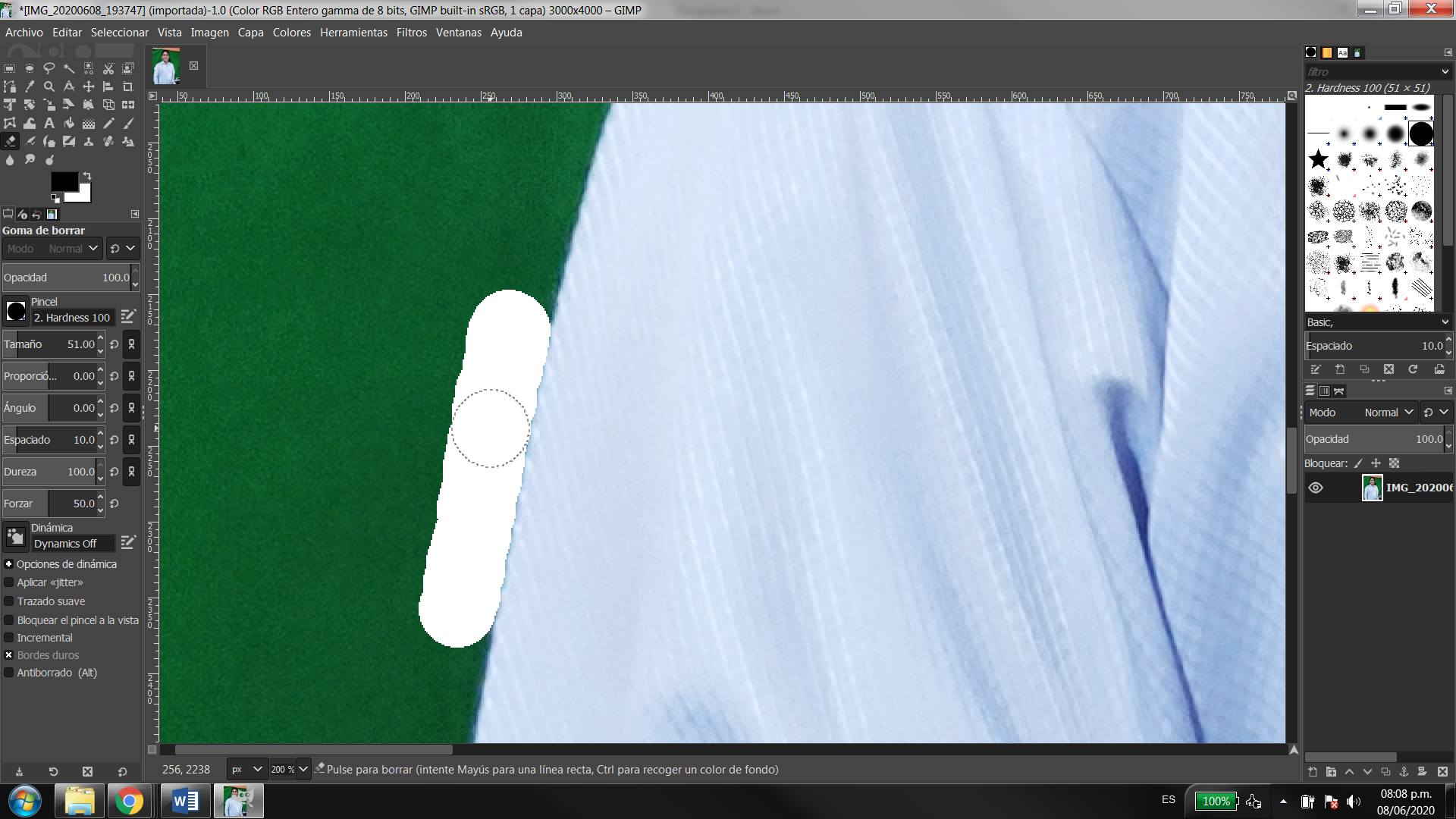Select the Text tool
Viewport: 1456px width, 819px height.
click(49, 123)
